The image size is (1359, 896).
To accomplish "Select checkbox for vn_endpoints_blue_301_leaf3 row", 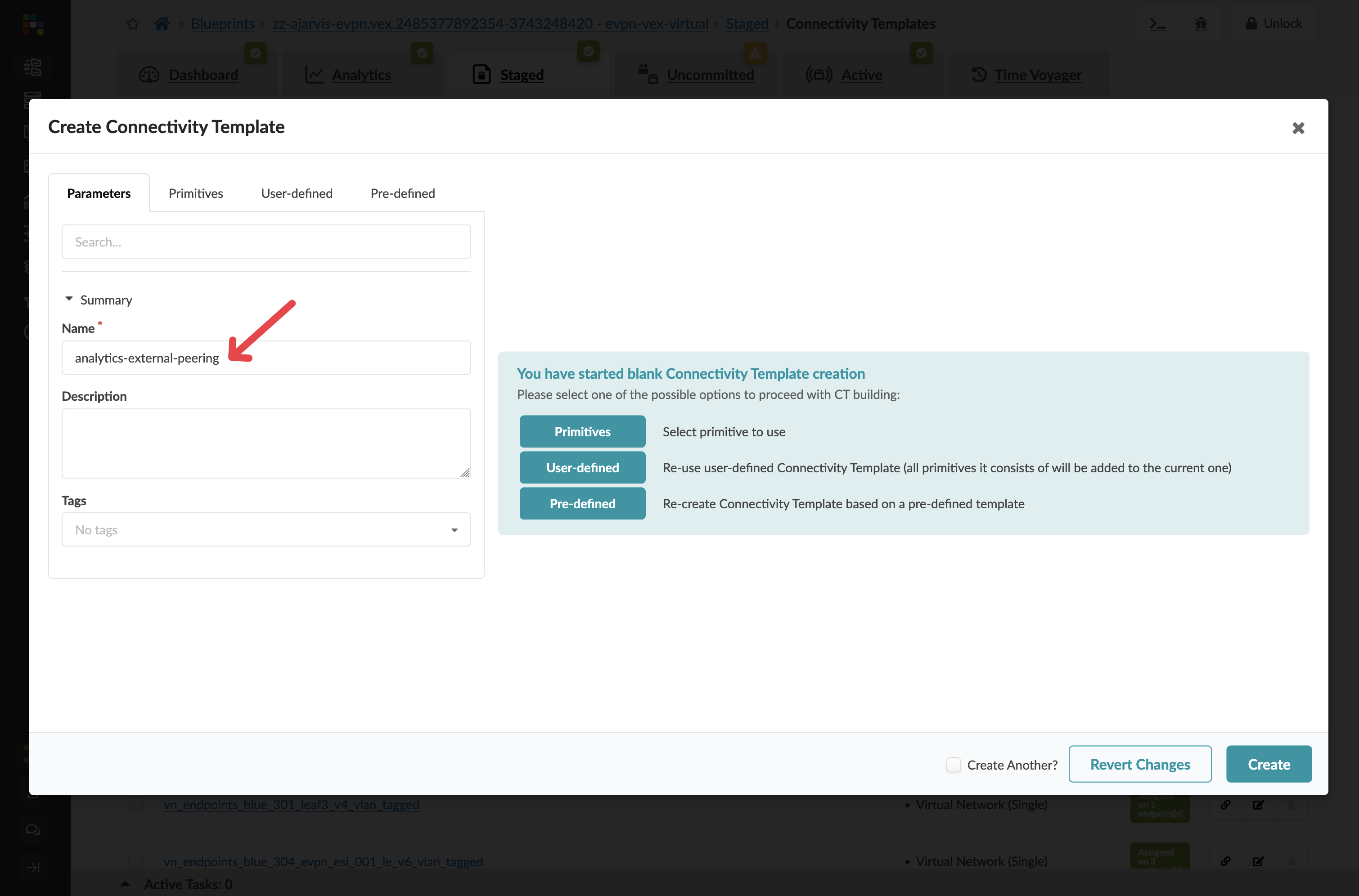I will tap(135, 805).
